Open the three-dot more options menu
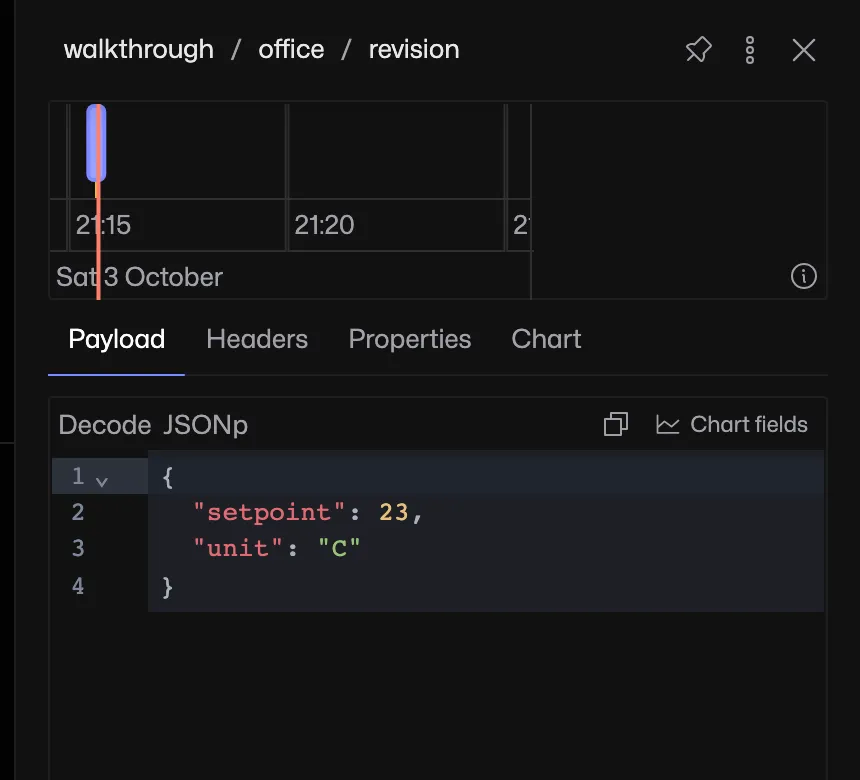Viewport: 860px width, 780px height. point(750,50)
